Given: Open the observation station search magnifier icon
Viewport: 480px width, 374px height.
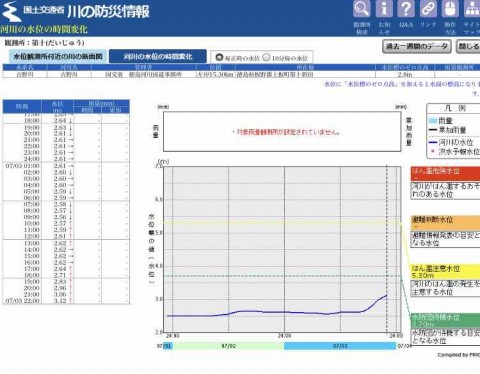Looking at the screenshot, I should pyautogui.click(x=362, y=8).
